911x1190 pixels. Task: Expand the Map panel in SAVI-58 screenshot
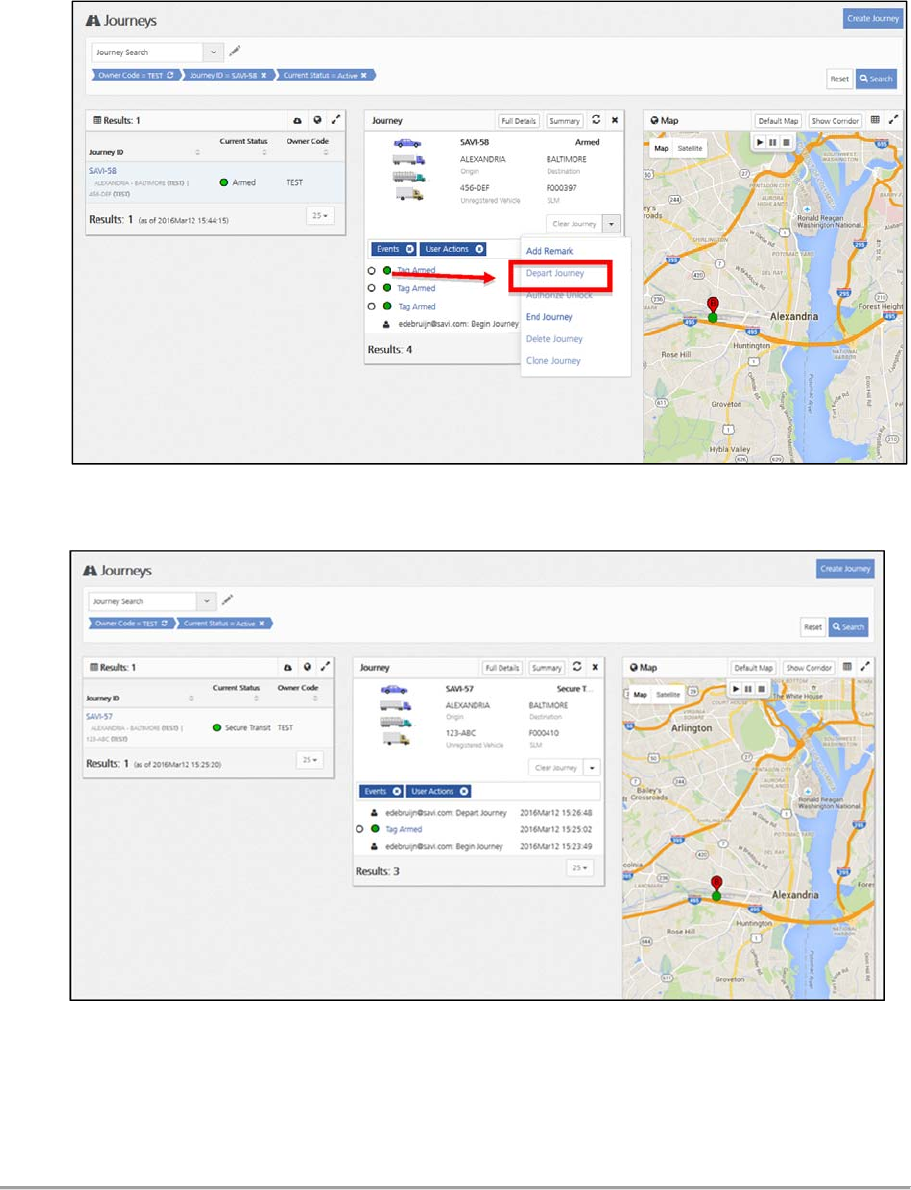click(x=894, y=120)
